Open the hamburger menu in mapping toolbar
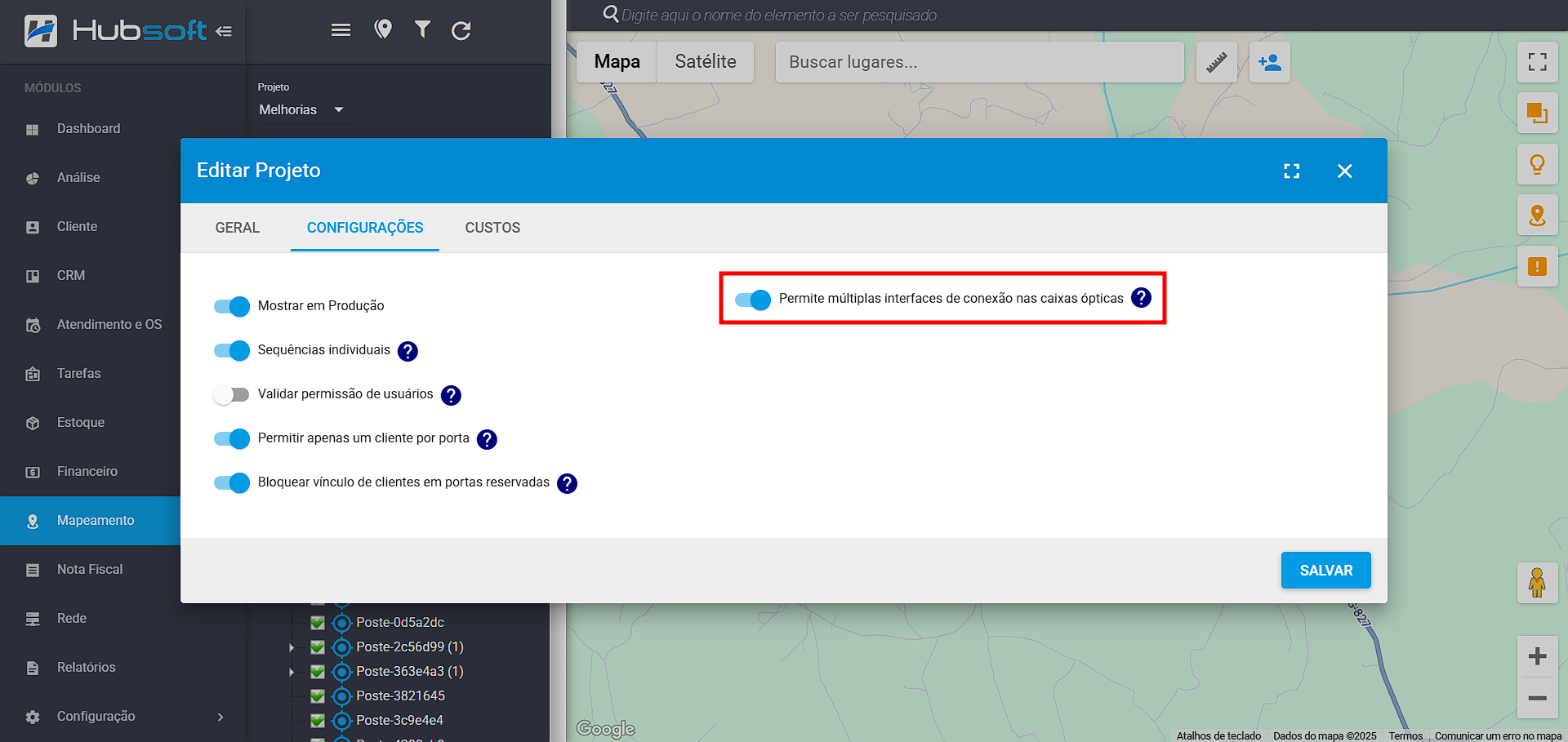This screenshot has width=1568, height=742. point(341,30)
